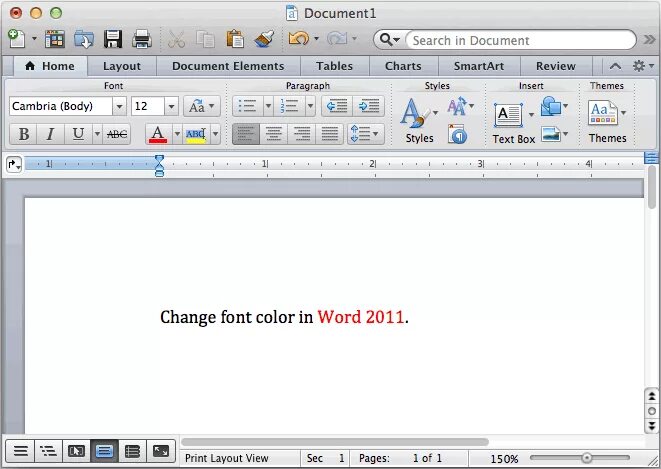This screenshot has width=661, height=469.
Task: Switch to Full Screen View button
Action: 161,451
